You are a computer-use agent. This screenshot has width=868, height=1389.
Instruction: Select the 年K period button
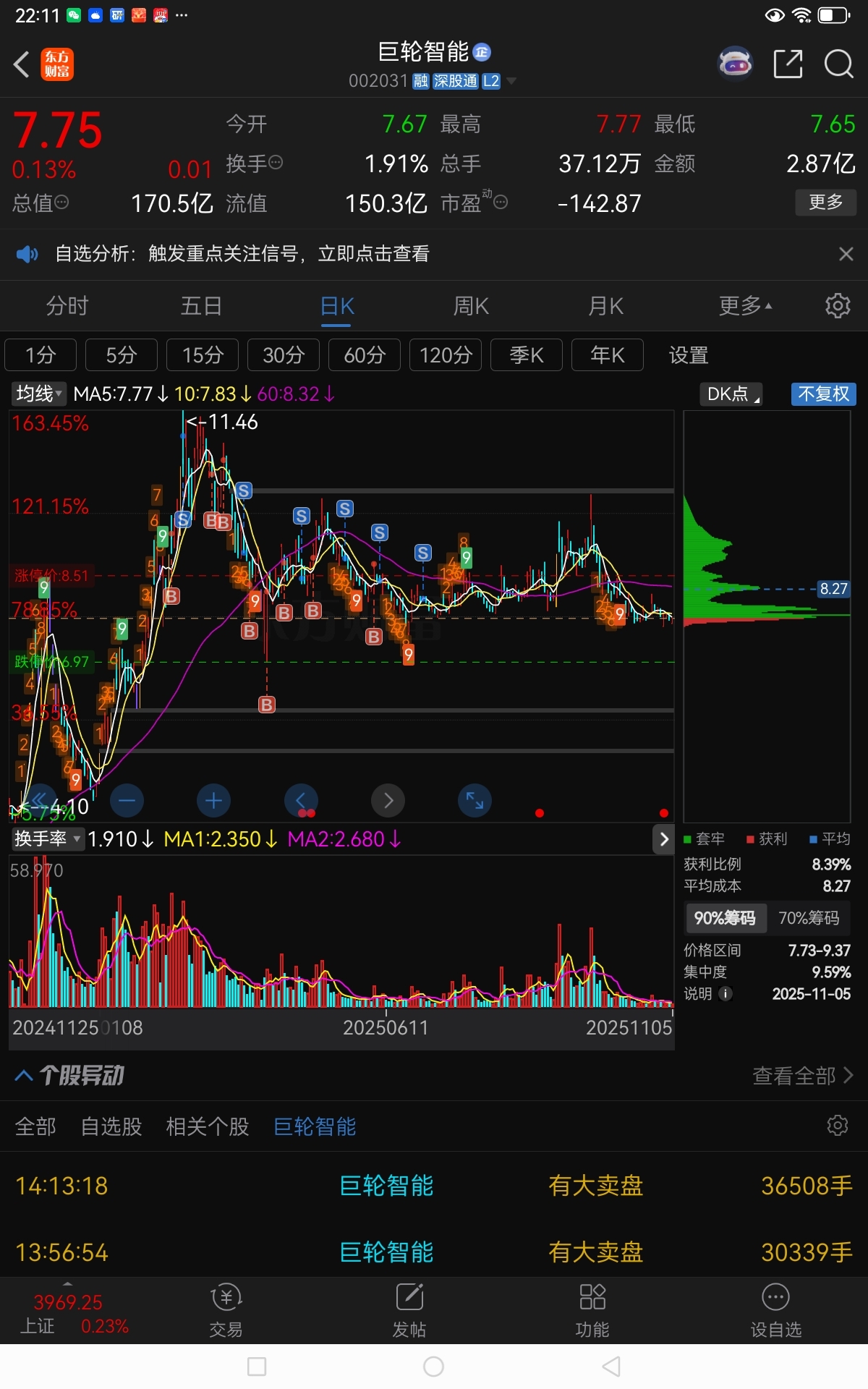(608, 354)
